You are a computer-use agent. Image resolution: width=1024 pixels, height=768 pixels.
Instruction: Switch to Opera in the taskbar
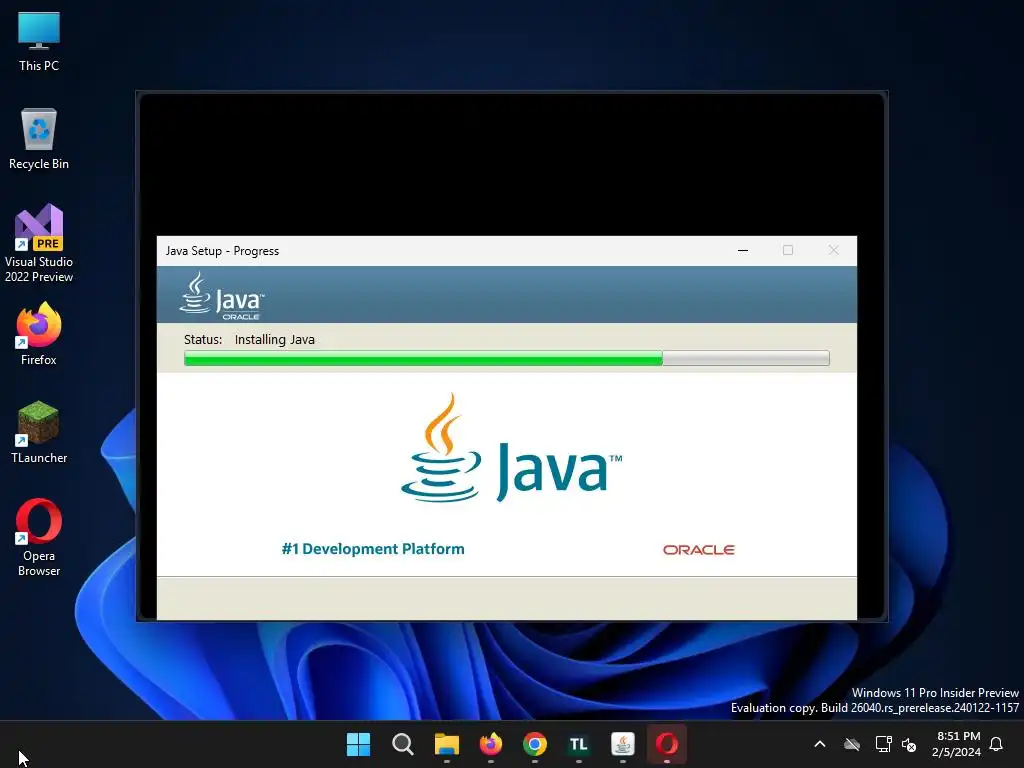click(667, 744)
